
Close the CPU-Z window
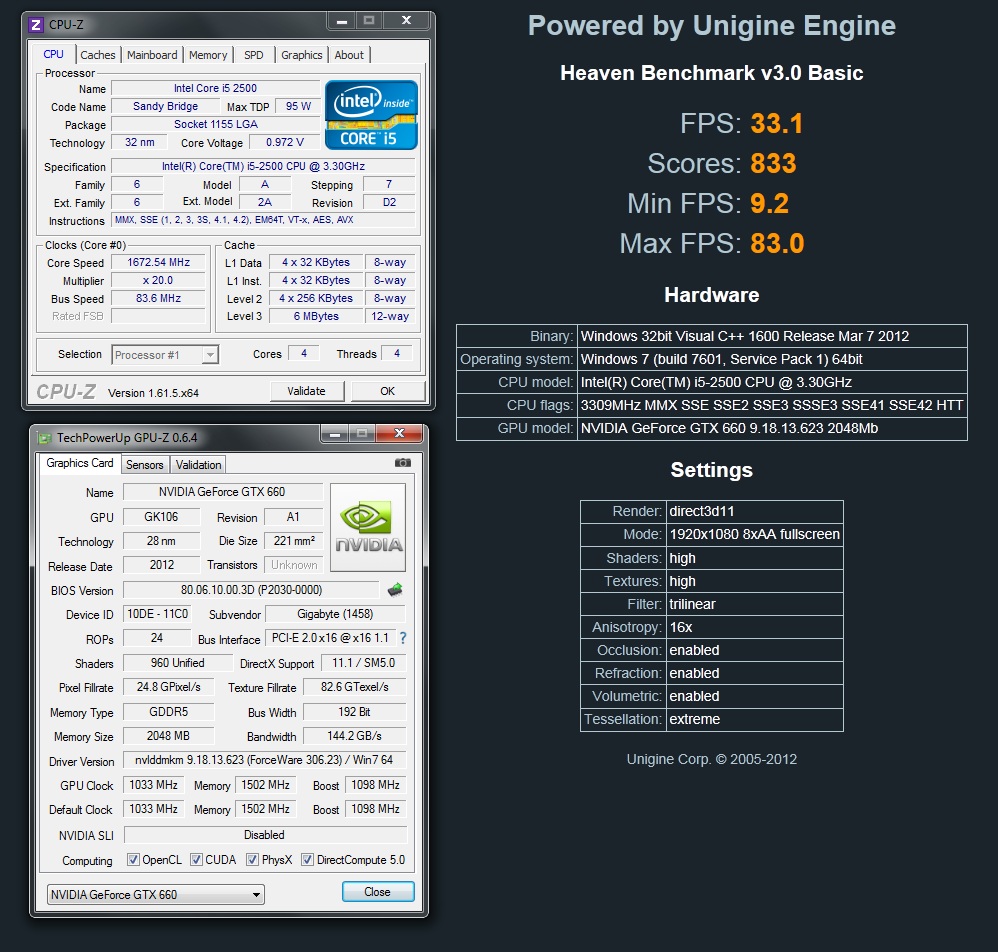(x=406, y=21)
